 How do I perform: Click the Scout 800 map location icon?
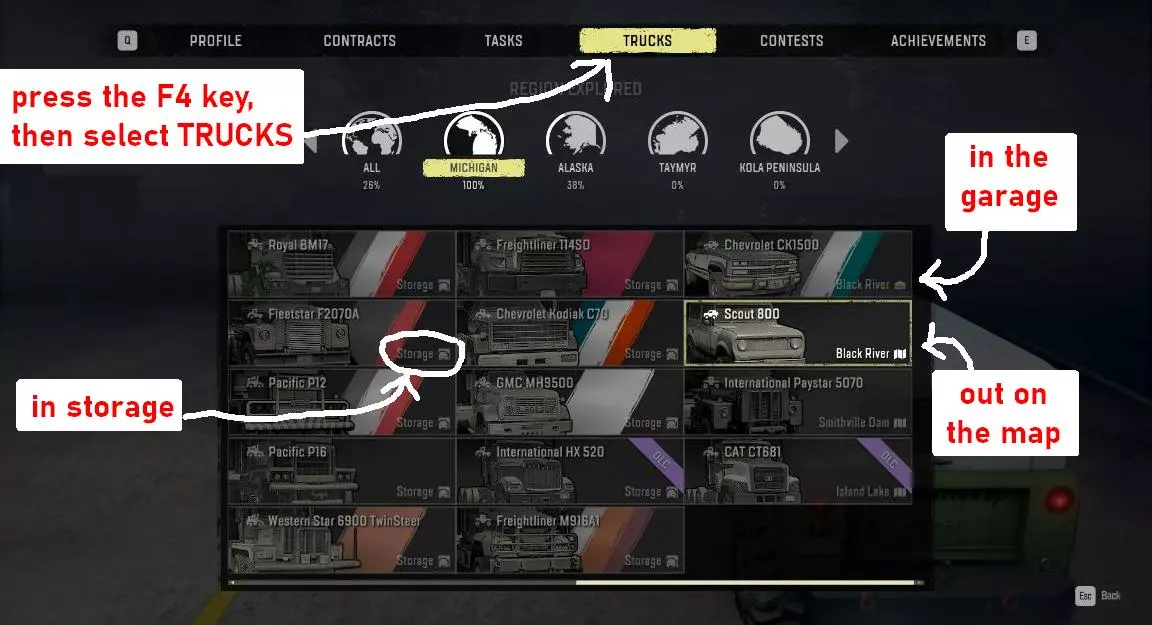pos(900,354)
